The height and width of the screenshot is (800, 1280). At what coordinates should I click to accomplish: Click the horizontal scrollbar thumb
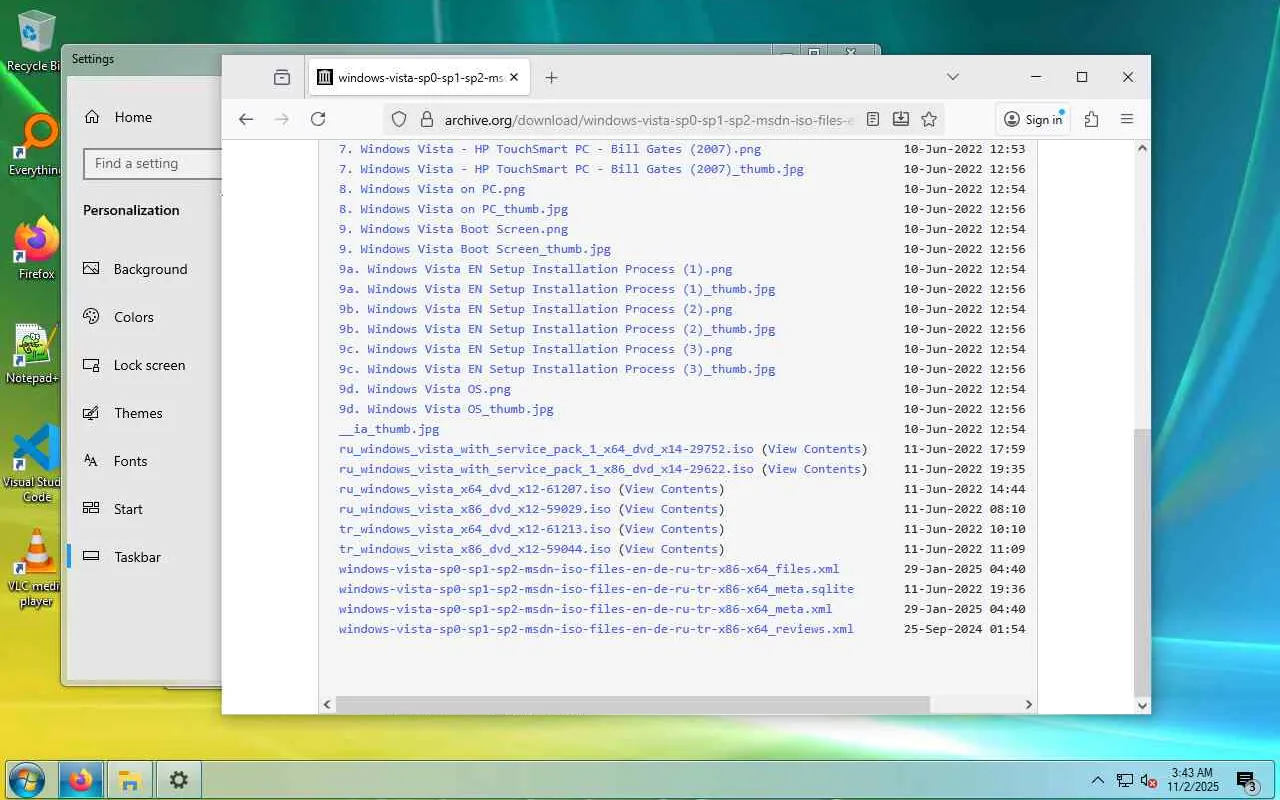coord(632,705)
